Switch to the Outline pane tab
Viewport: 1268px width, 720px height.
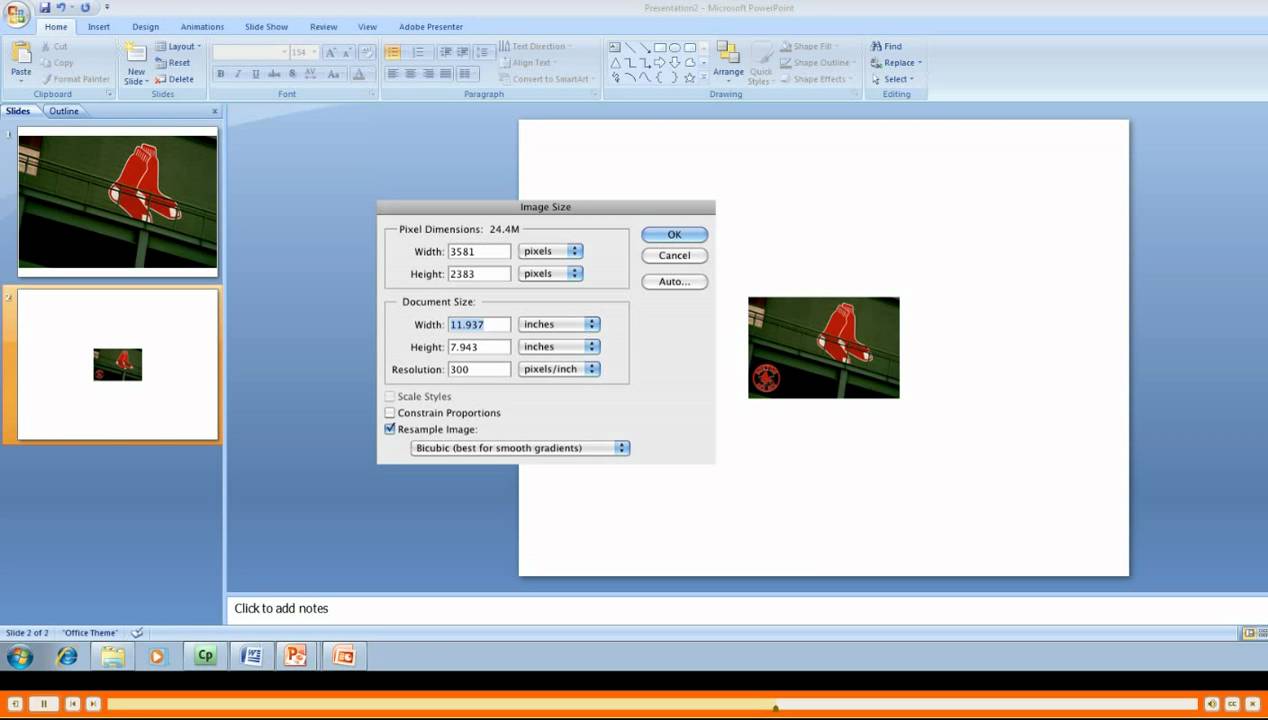(64, 111)
